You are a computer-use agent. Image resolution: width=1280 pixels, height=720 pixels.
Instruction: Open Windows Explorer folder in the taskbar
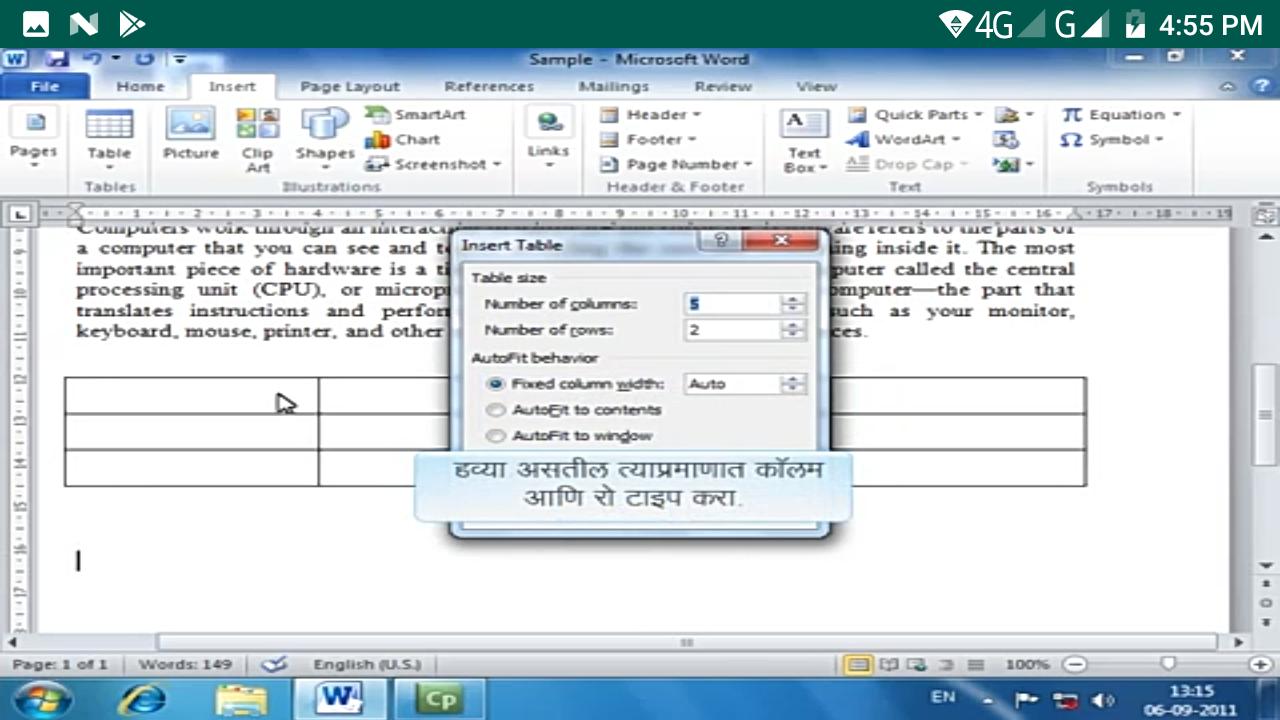pos(242,698)
